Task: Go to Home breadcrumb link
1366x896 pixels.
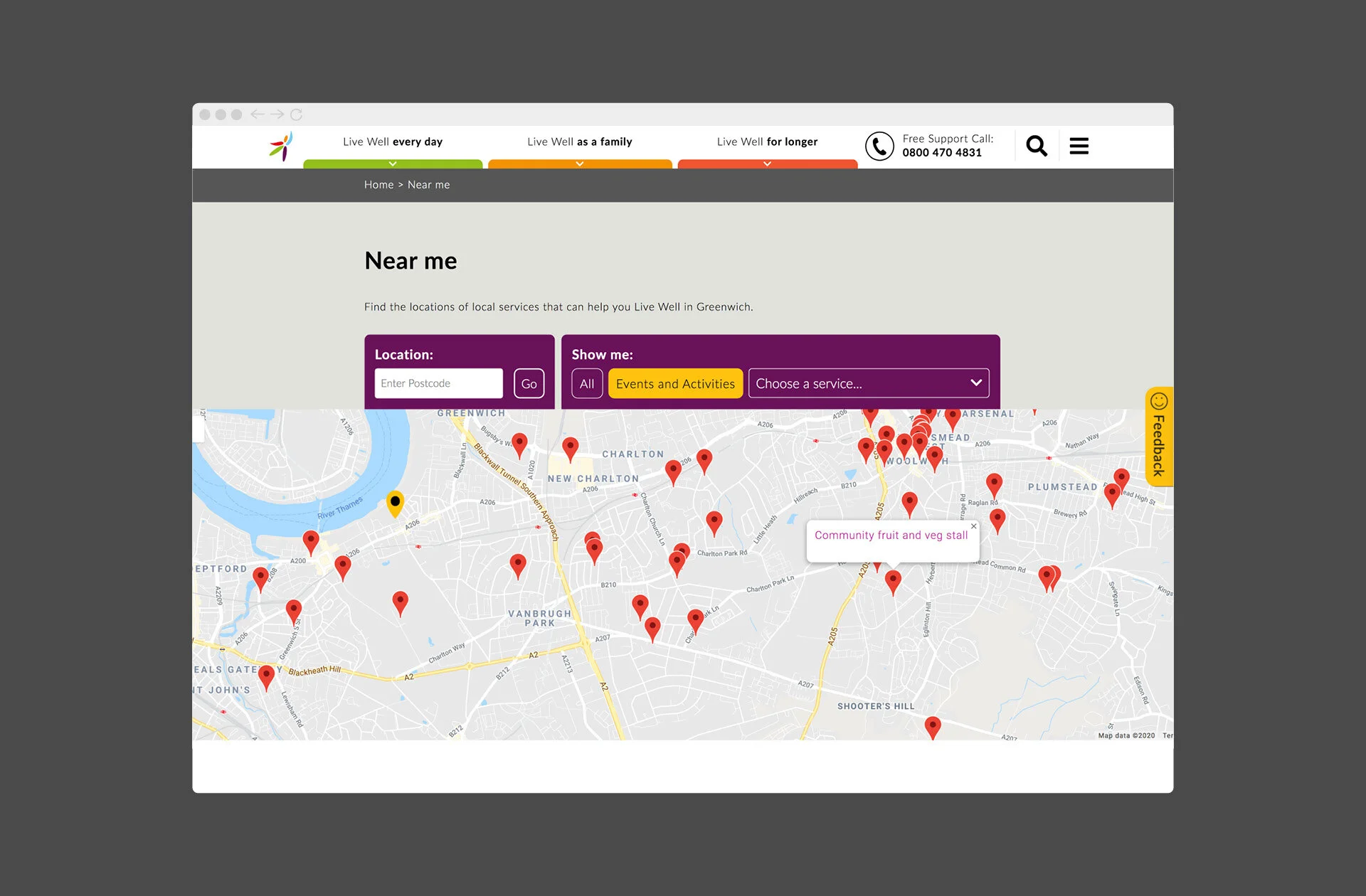Action: pos(378,185)
